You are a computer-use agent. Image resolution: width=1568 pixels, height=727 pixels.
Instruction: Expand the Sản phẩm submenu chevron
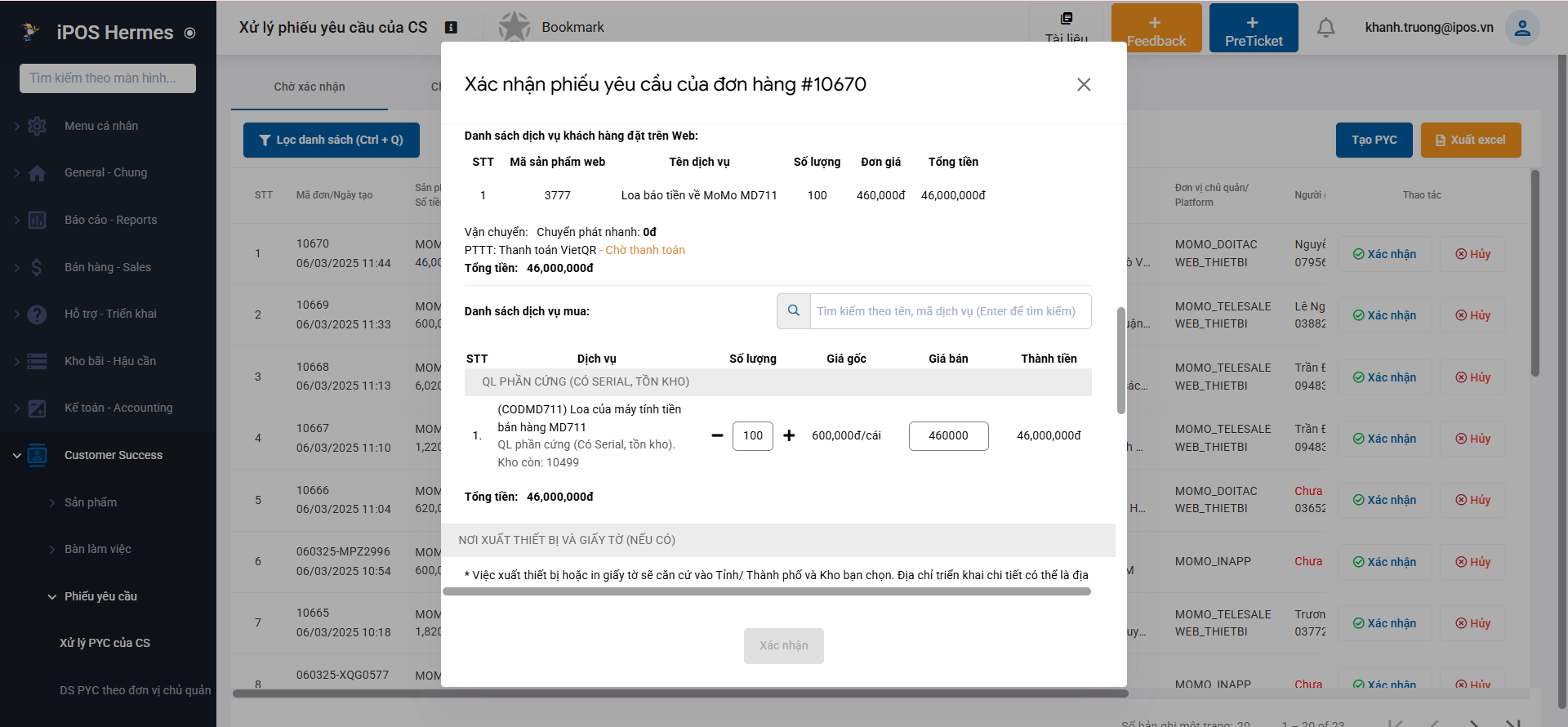51,502
